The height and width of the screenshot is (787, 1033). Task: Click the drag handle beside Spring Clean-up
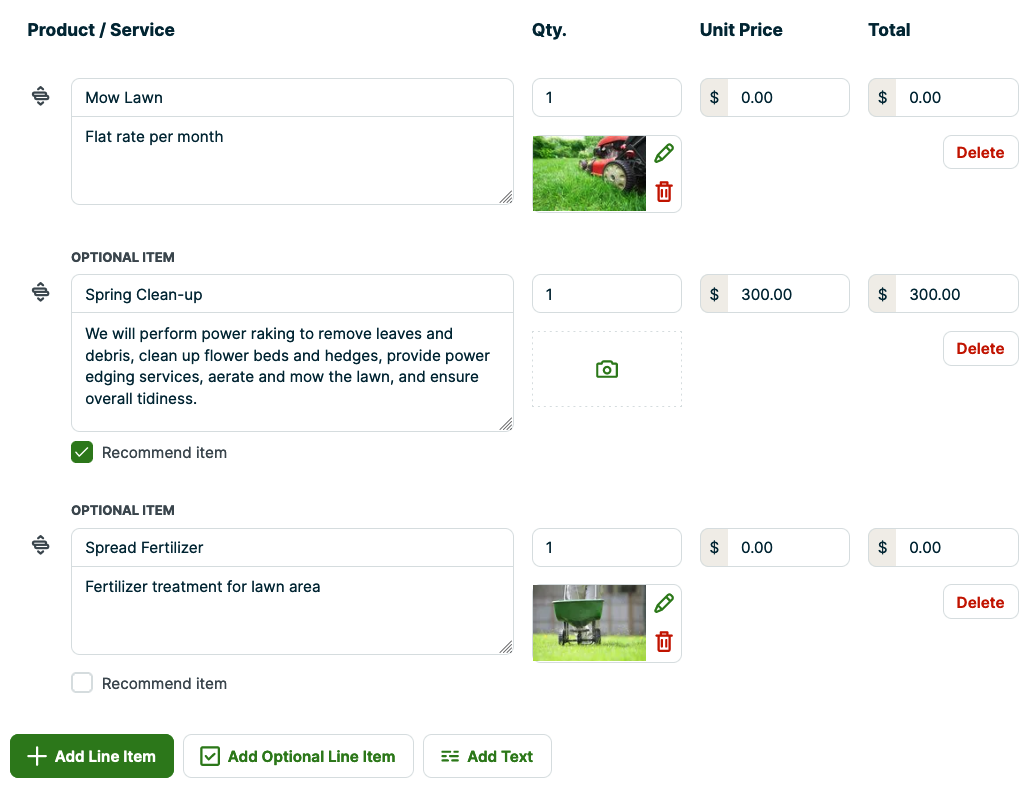pyautogui.click(x=40, y=292)
